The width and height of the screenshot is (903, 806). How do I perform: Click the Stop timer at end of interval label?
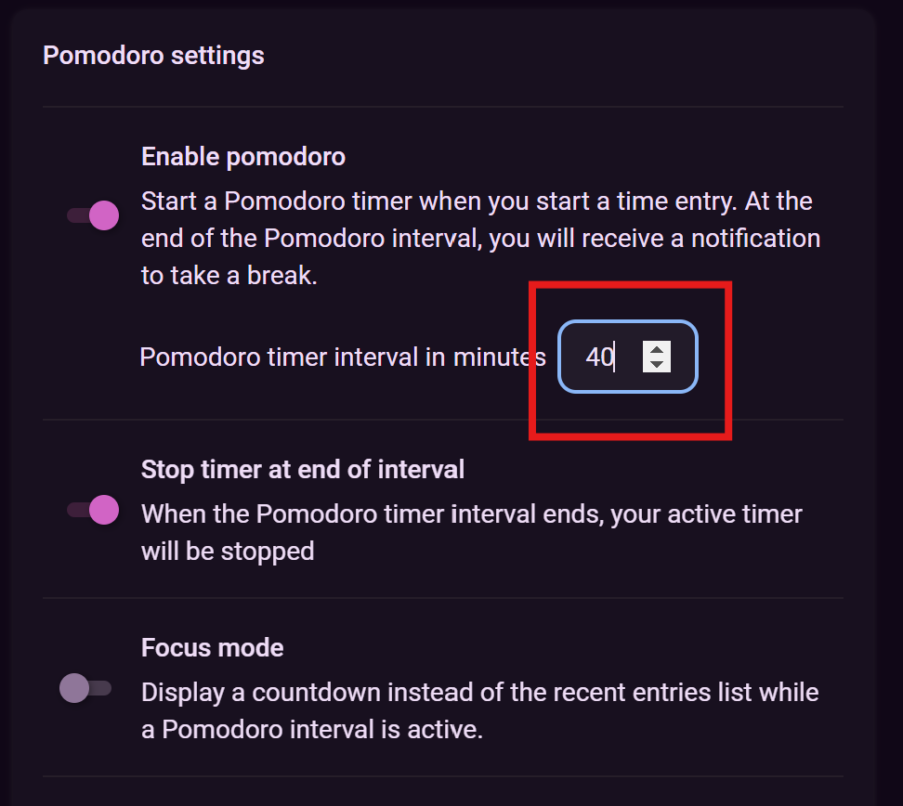(x=302, y=469)
